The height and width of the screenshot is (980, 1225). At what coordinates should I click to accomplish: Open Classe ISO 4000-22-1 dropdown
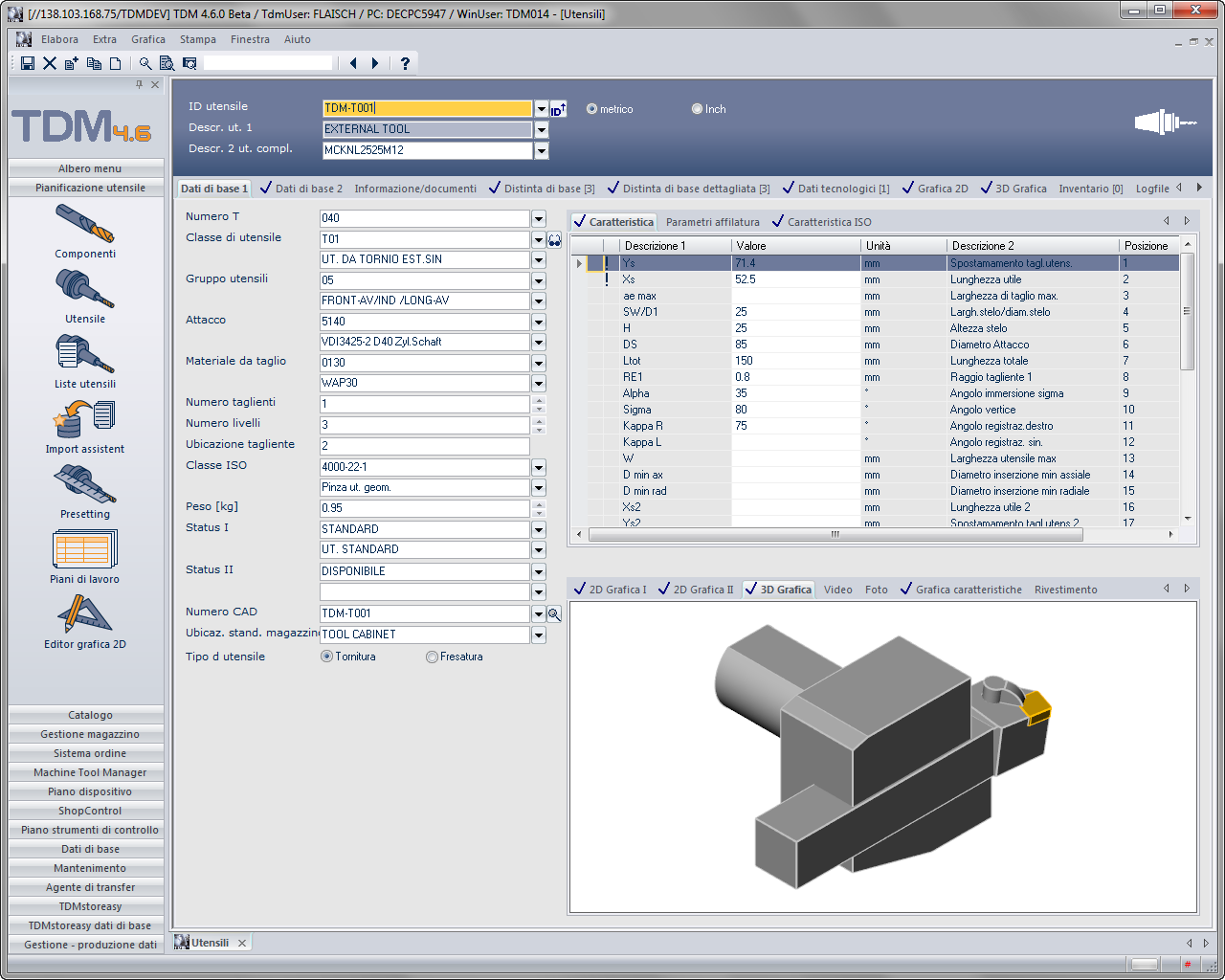tap(539, 468)
